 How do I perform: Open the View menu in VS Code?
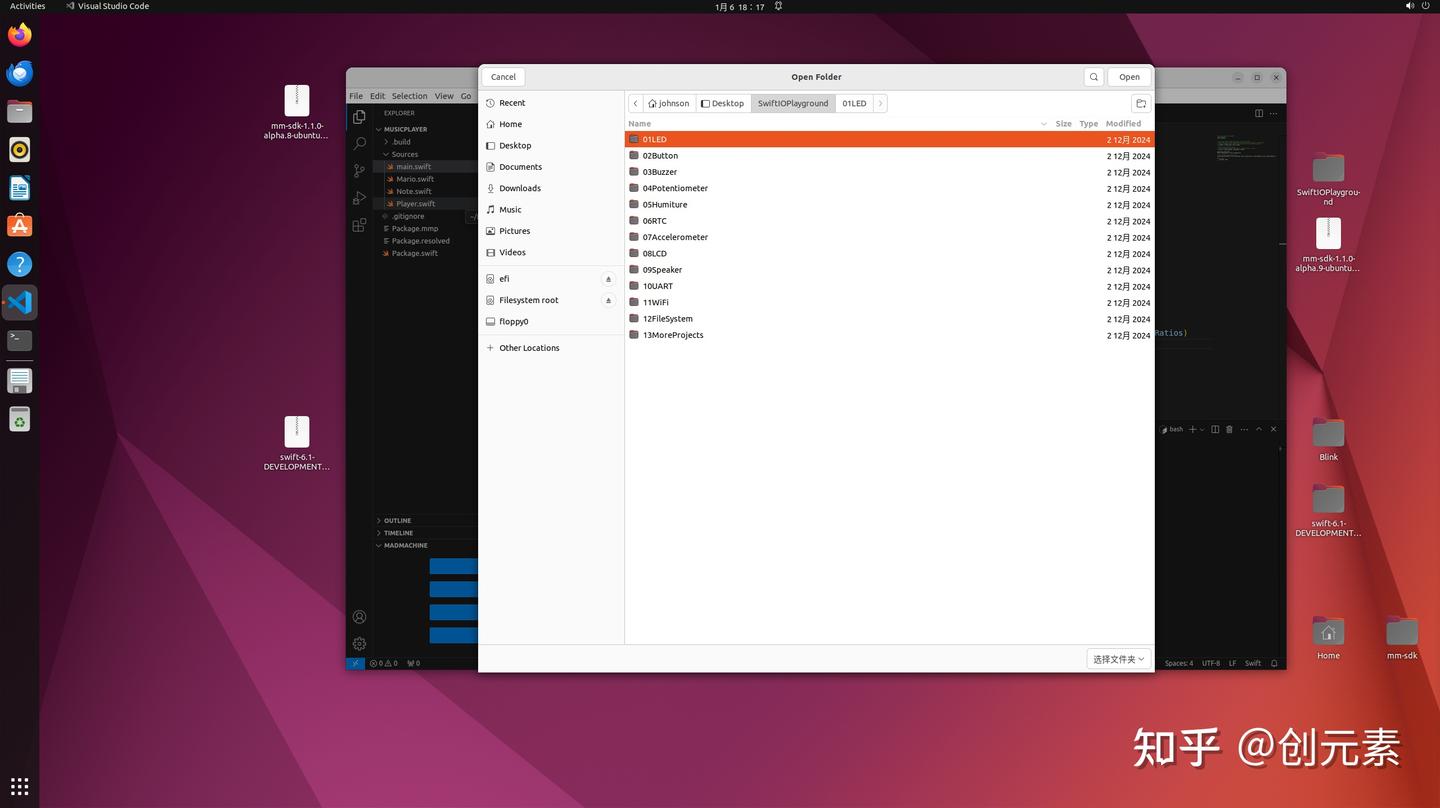click(444, 96)
